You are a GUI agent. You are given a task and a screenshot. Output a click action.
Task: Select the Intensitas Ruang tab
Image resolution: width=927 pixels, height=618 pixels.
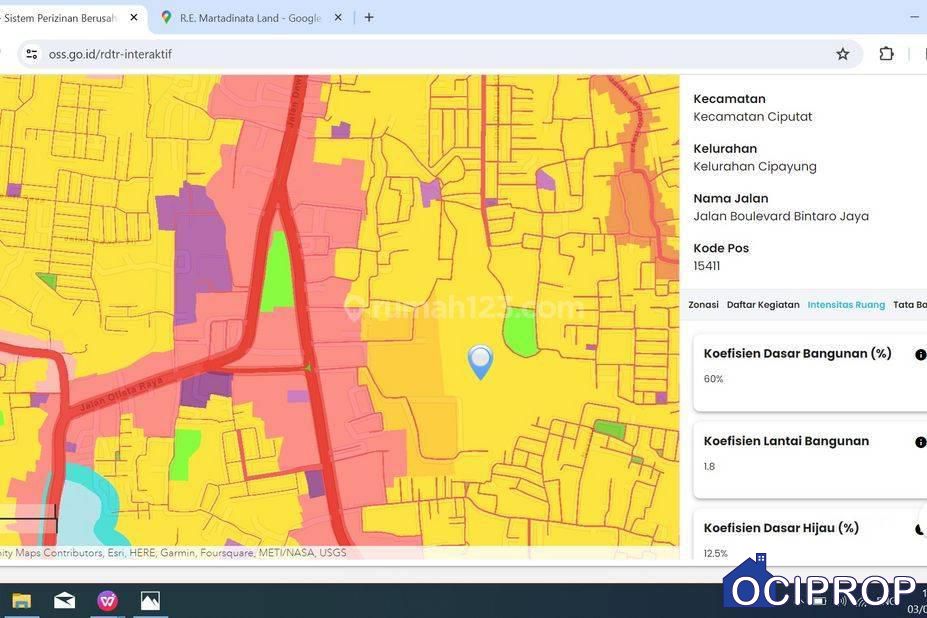coord(846,305)
